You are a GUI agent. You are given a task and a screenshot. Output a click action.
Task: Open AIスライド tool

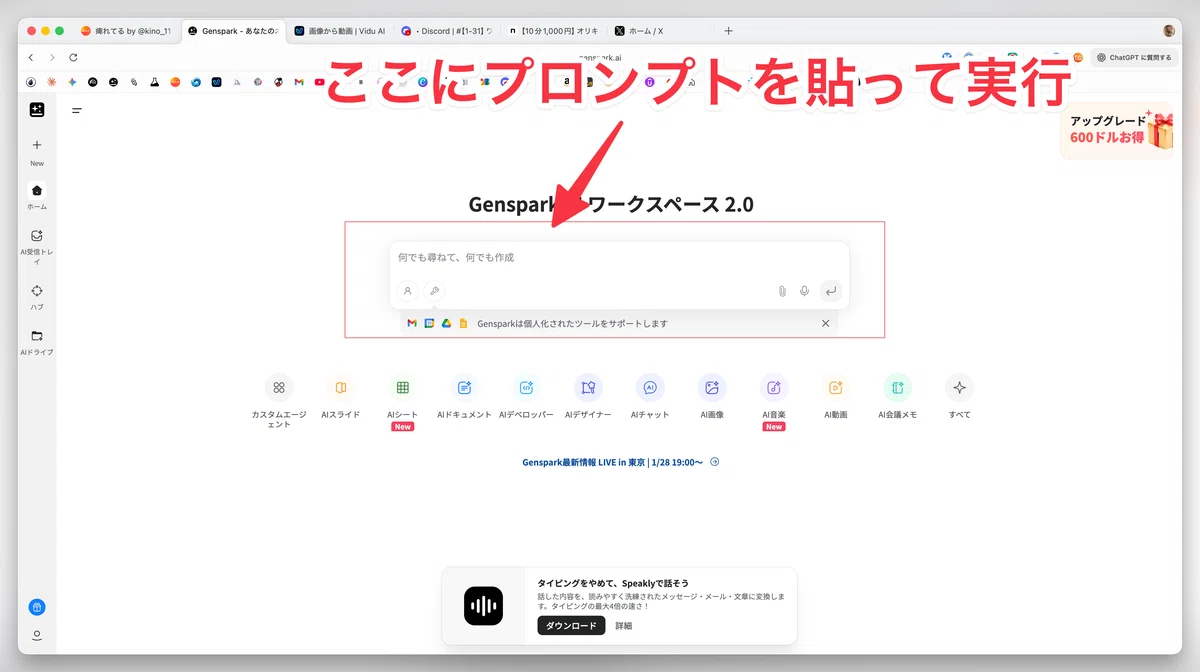341,387
